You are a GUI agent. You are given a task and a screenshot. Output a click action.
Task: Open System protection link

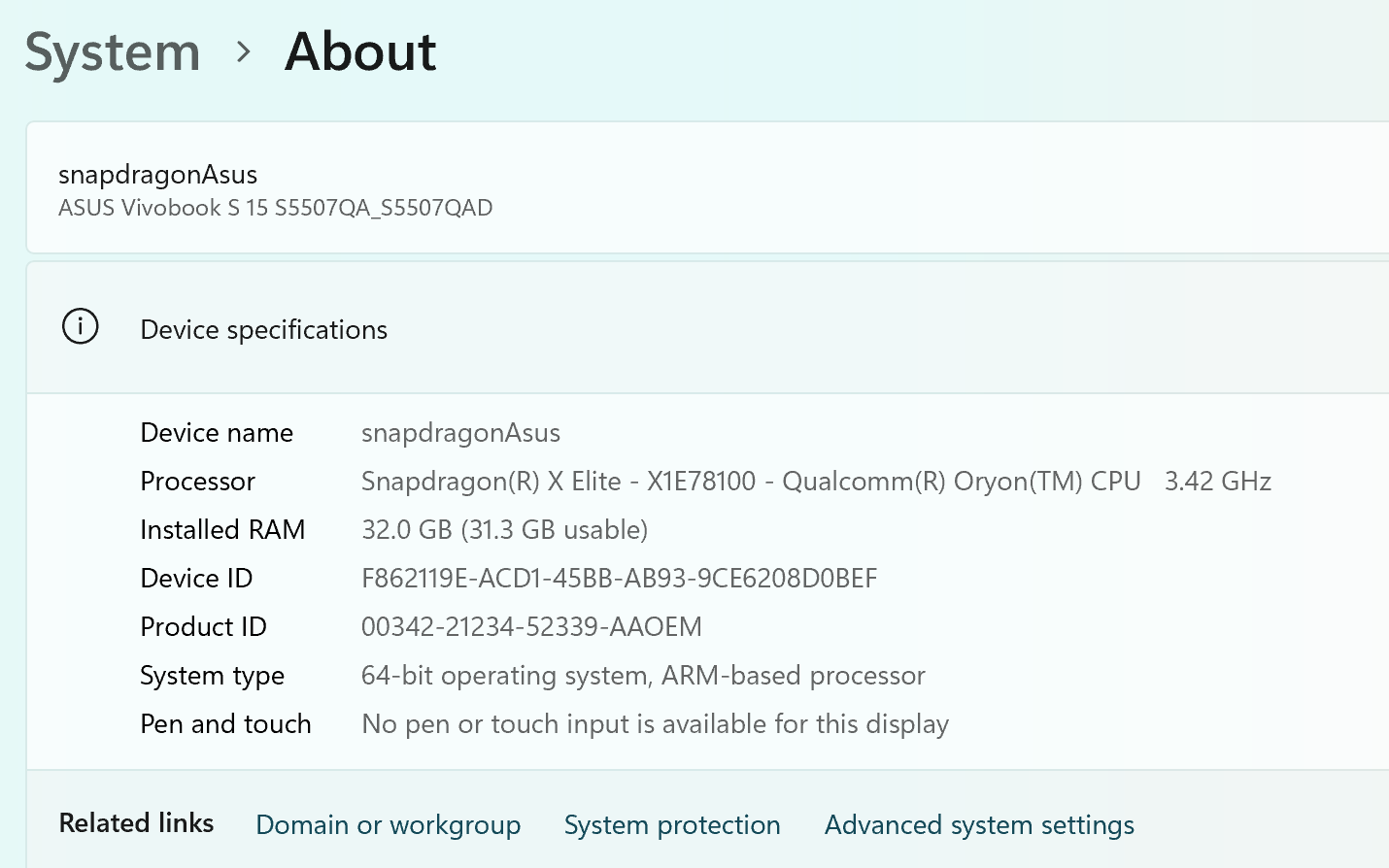pos(672,825)
